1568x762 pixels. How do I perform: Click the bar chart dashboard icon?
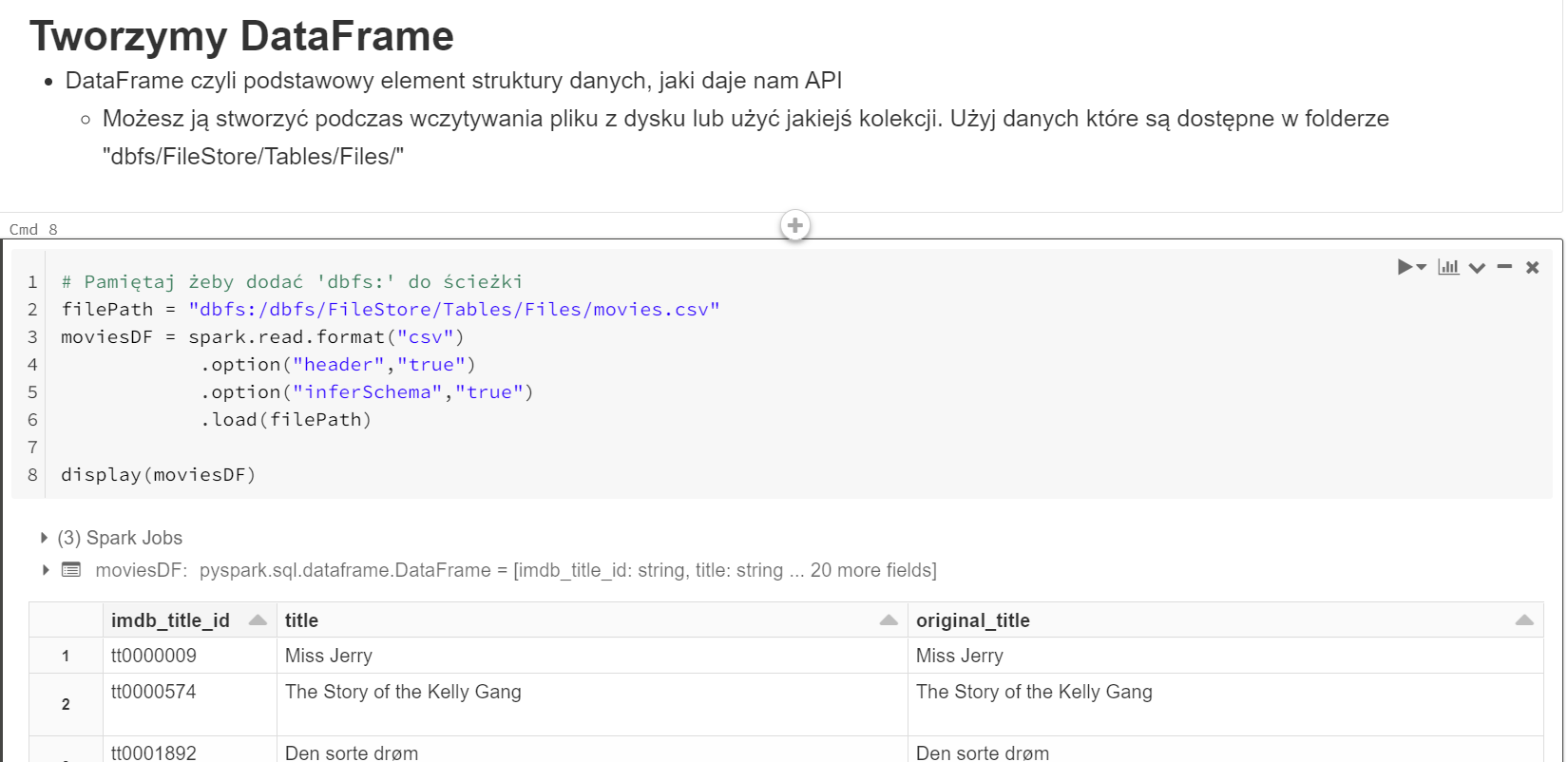(x=1448, y=267)
